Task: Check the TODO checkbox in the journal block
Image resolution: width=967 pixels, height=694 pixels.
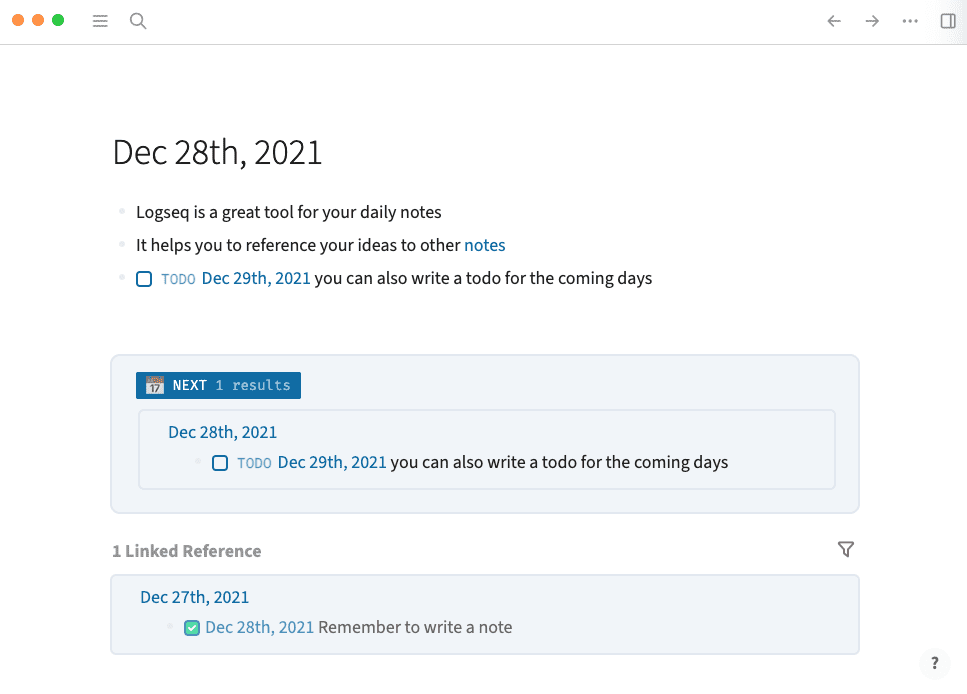Action: point(144,279)
